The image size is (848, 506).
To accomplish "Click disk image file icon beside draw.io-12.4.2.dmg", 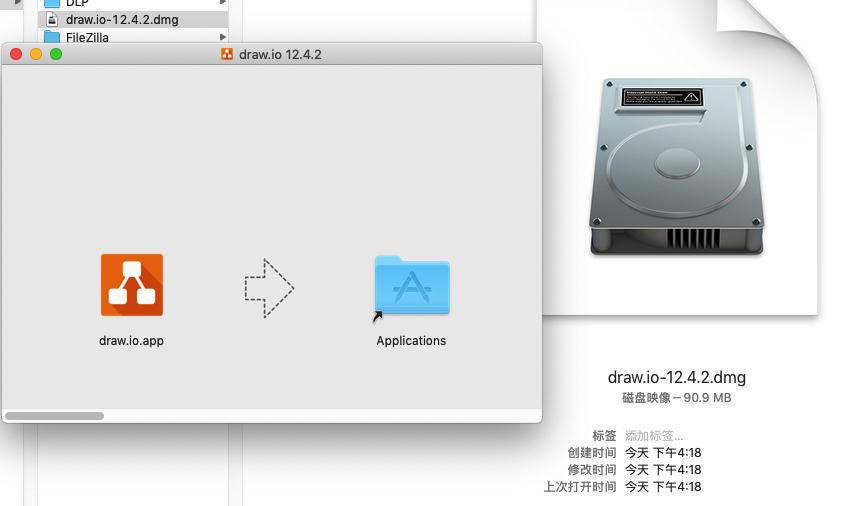I will [x=52, y=19].
